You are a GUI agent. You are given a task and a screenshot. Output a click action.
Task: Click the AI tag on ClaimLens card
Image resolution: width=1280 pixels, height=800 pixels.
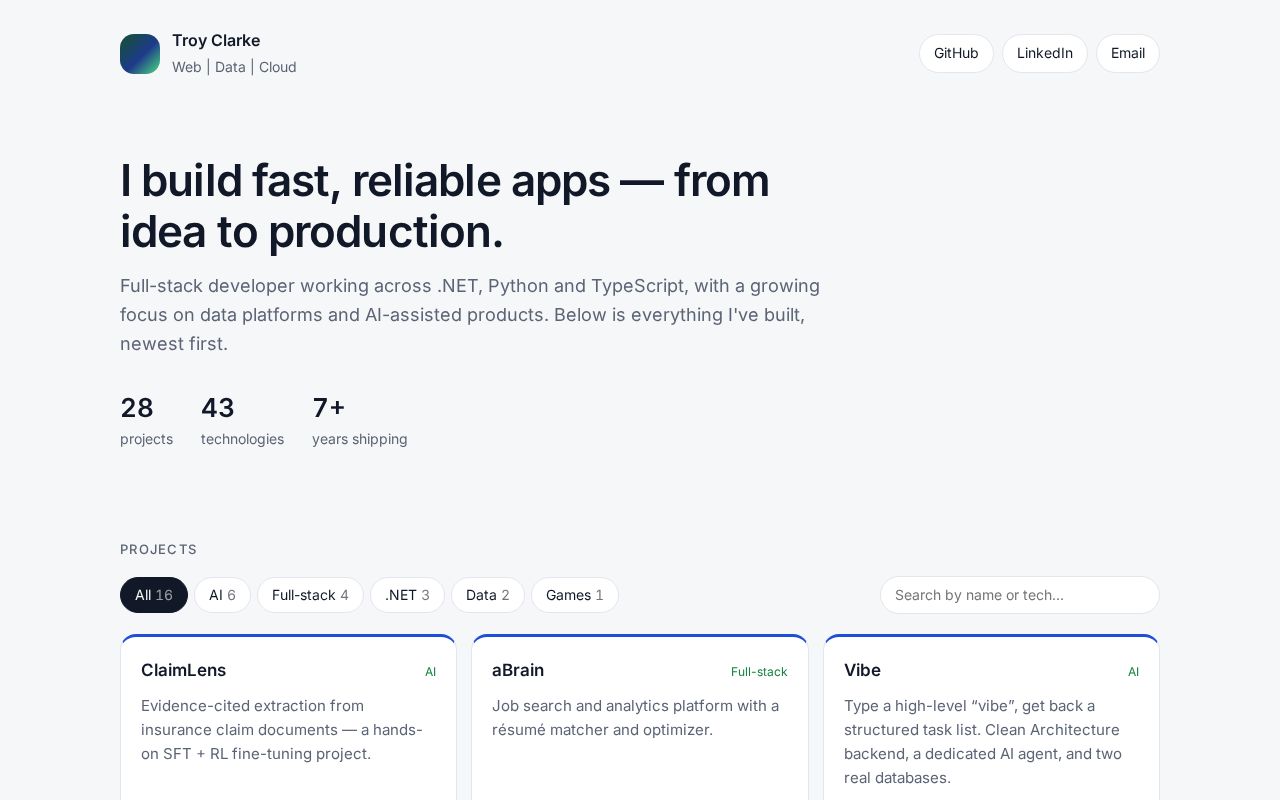[430, 672]
